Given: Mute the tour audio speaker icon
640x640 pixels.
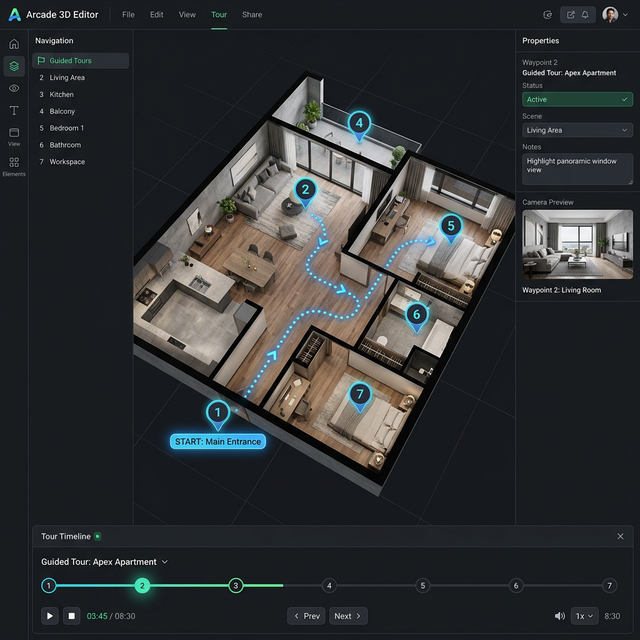Looking at the screenshot, I should point(559,616).
